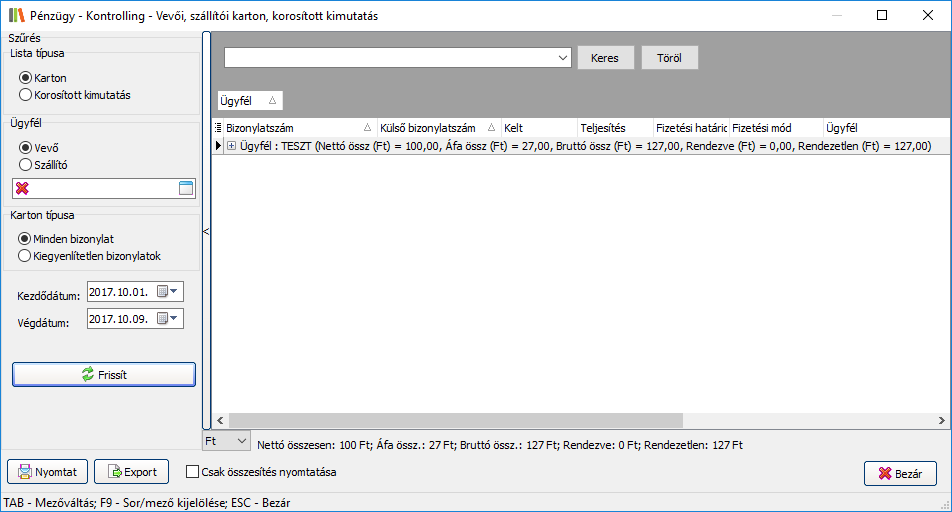Click the red X clear customer icon
952x512 pixels.
(x=22, y=188)
